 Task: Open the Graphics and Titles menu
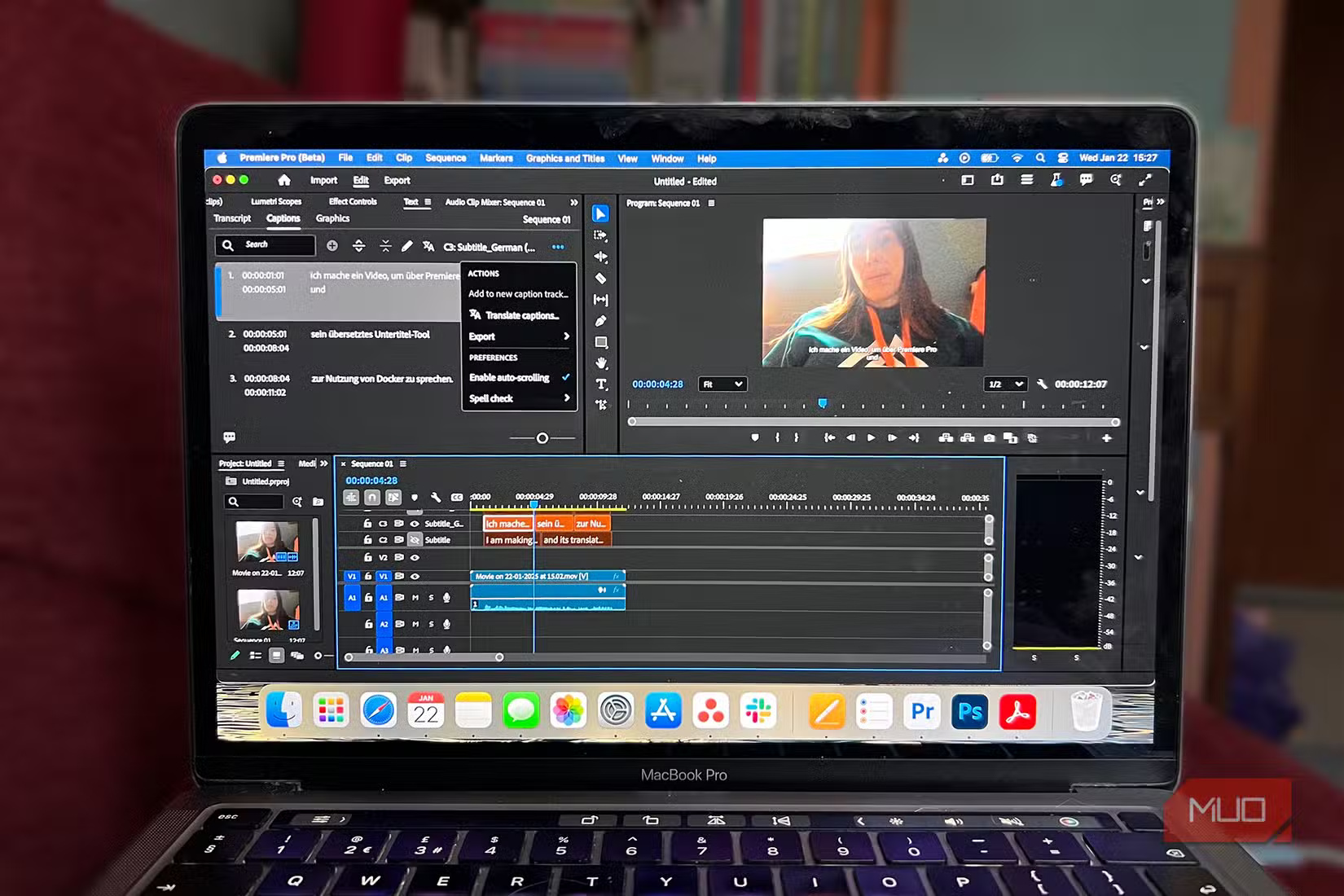point(565,159)
